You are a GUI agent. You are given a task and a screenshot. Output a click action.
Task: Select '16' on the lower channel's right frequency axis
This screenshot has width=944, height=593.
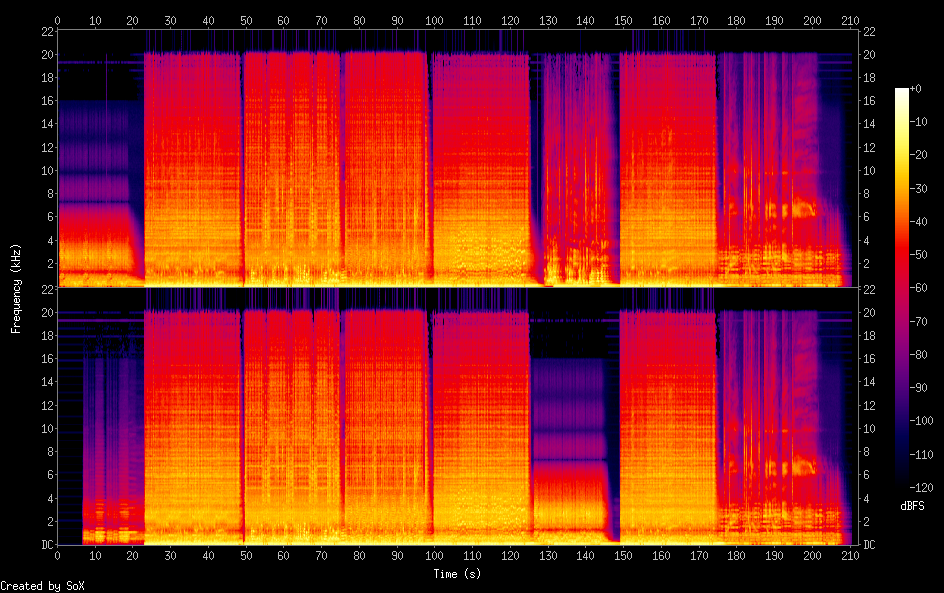click(x=869, y=359)
